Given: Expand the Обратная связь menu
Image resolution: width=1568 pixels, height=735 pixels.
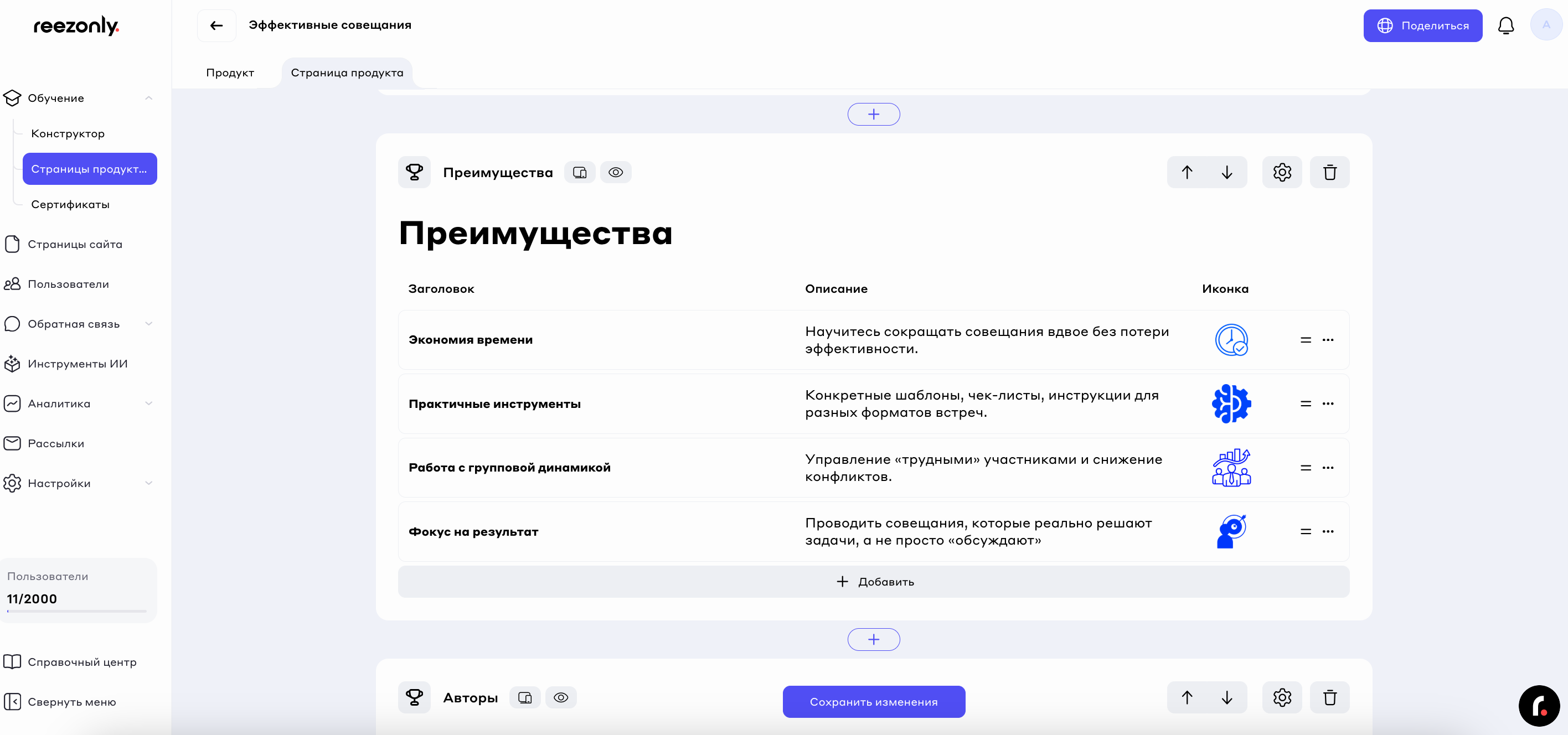Looking at the screenshot, I should point(148,324).
